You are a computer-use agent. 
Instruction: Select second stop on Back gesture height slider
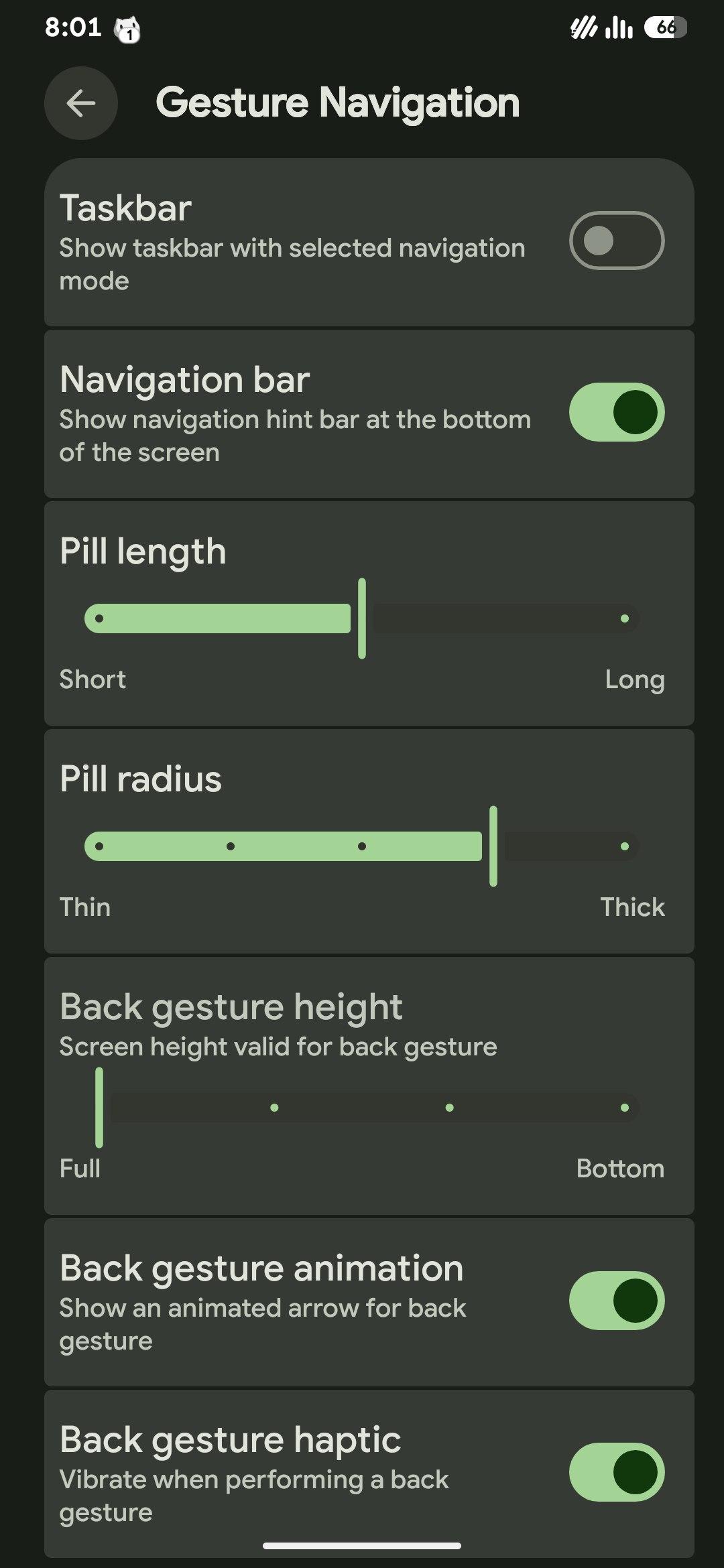(274, 1108)
